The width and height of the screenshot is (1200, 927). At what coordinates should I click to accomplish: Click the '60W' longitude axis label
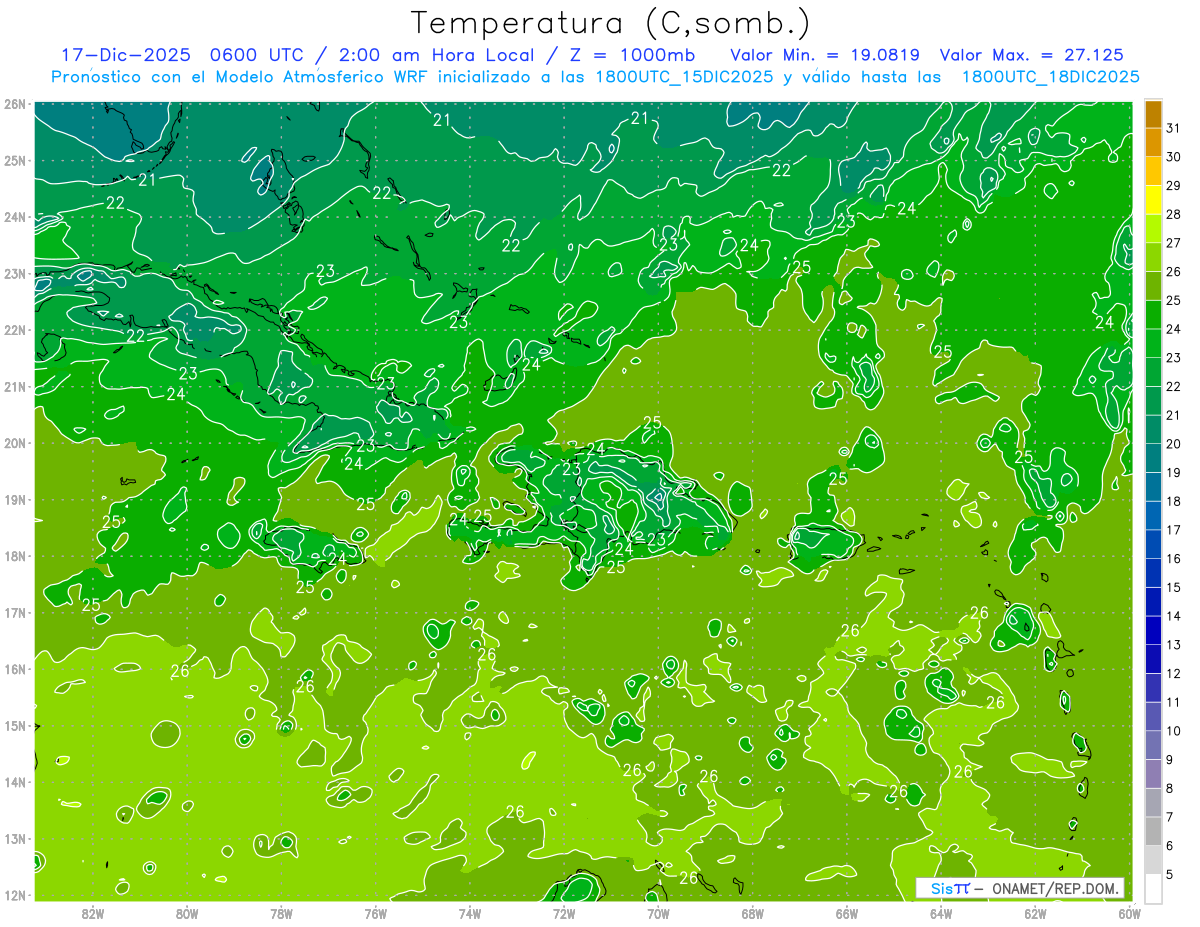(x=1129, y=912)
